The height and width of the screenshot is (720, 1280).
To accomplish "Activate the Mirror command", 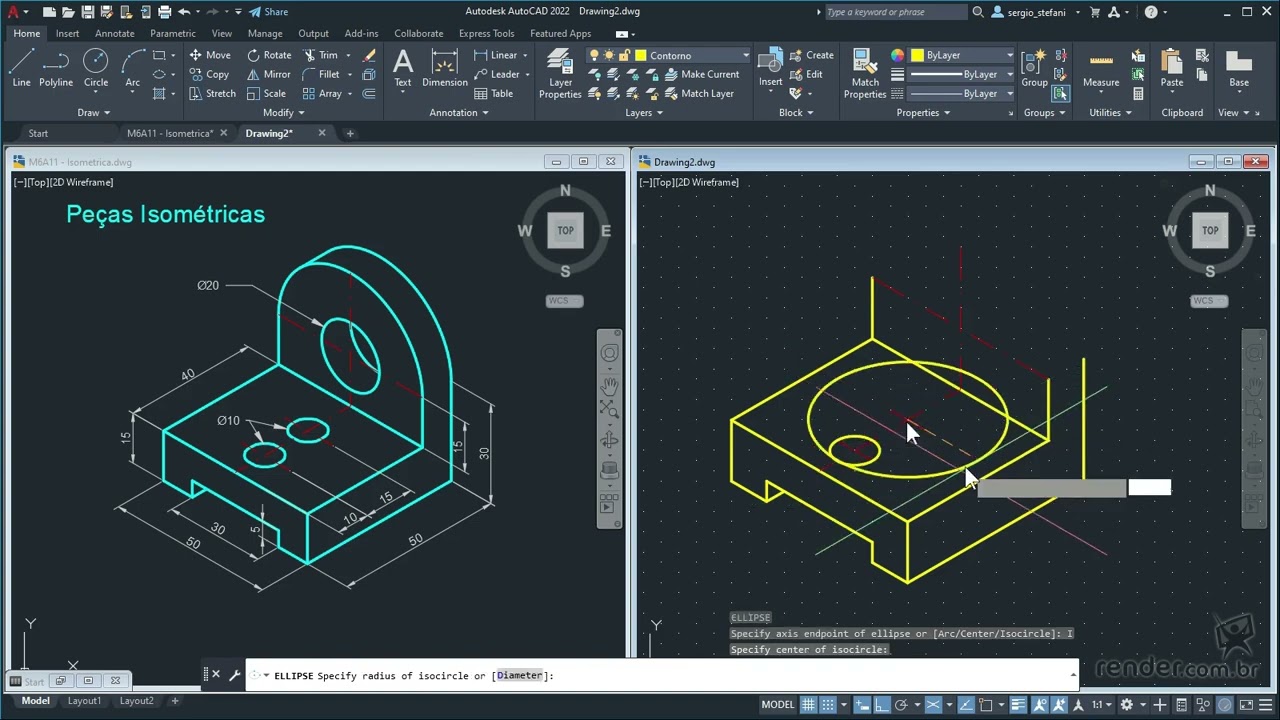I will [x=269, y=74].
